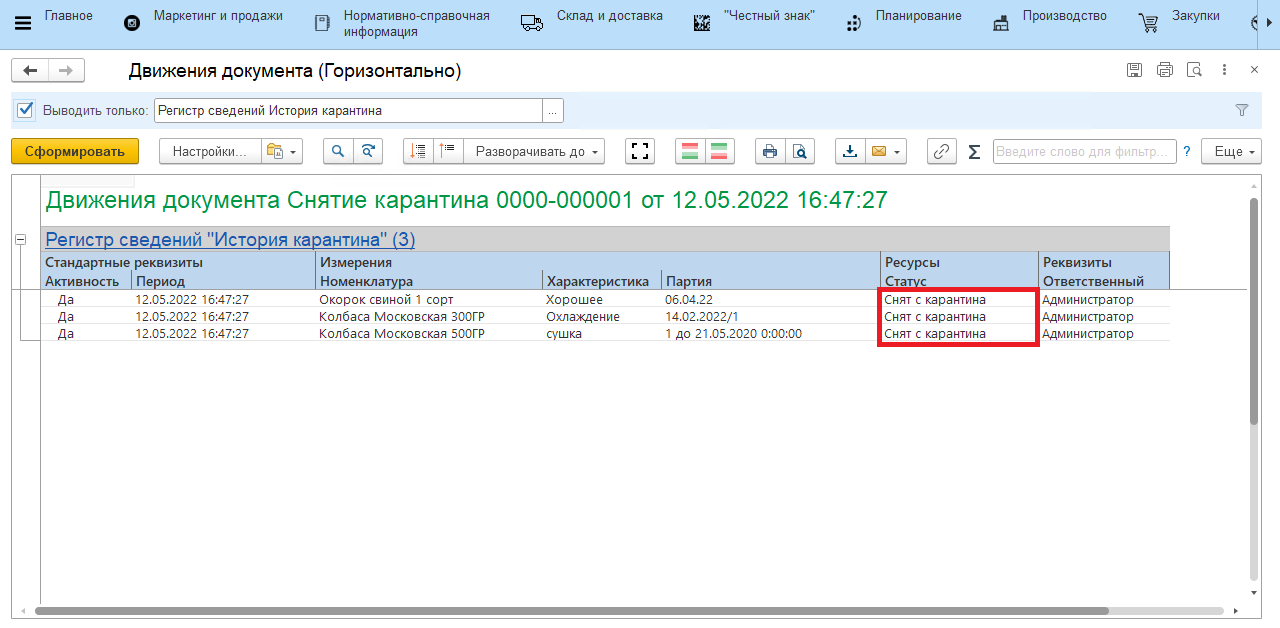This screenshot has height=628, width=1280.
Task: Open print preview in the toolbar
Action: point(799,151)
